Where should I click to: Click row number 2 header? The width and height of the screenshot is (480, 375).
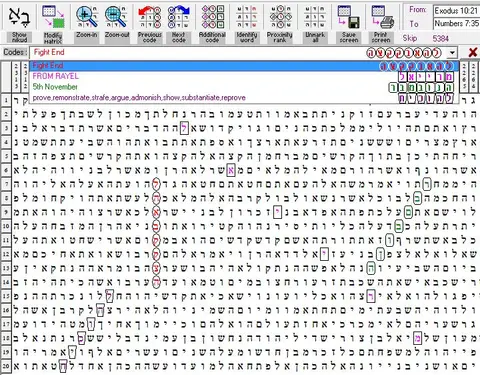(6, 114)
